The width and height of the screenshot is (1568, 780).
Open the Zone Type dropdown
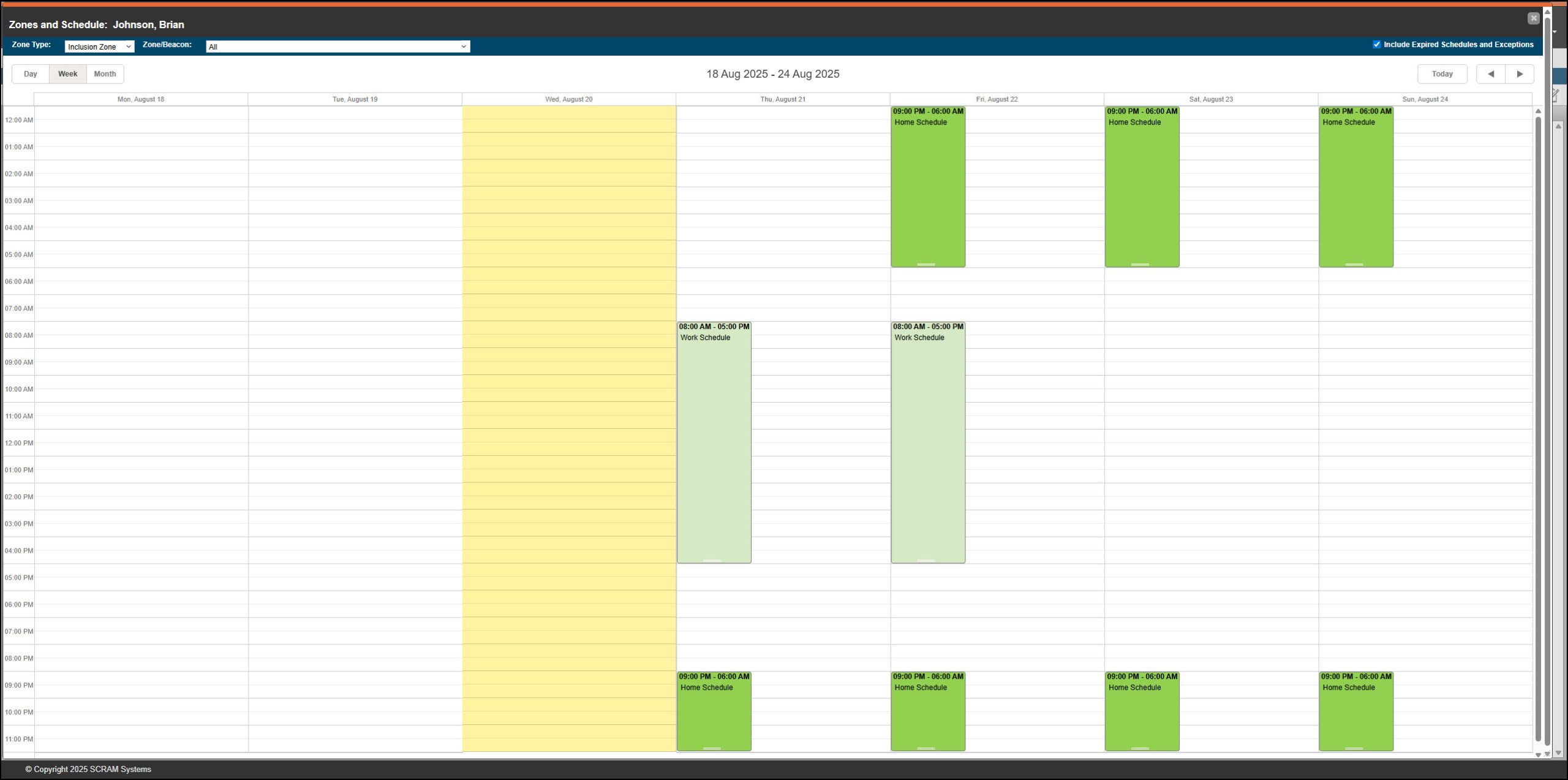point(99,47)
